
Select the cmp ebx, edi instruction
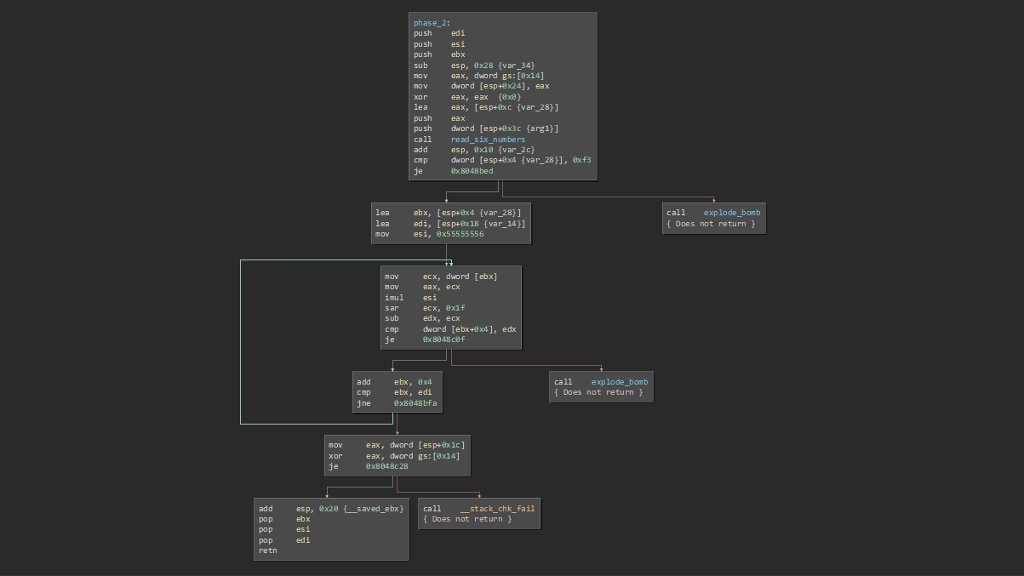pyautogui.click(x=396, y=392)
